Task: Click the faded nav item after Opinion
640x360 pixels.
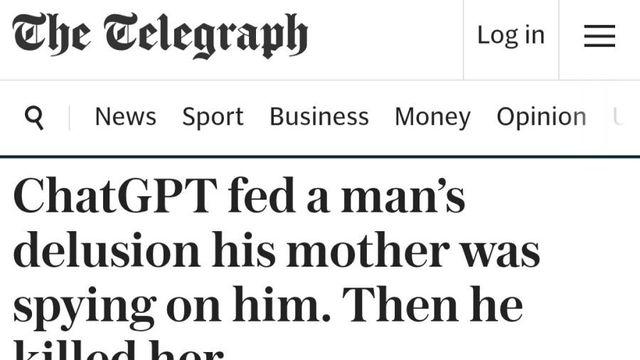Action: pos(618,117)
